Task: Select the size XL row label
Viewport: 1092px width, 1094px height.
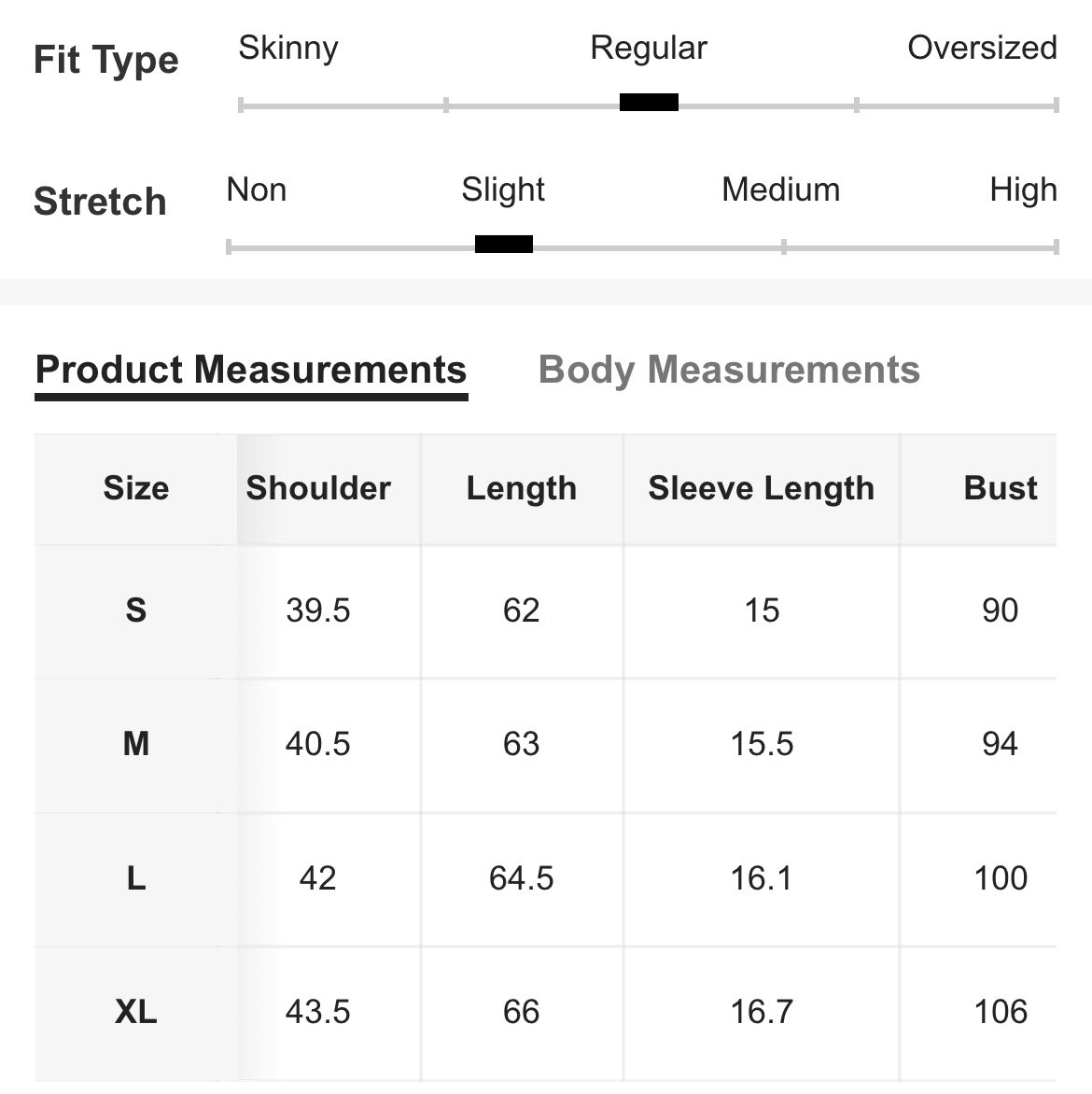Action: (136, 1012)
